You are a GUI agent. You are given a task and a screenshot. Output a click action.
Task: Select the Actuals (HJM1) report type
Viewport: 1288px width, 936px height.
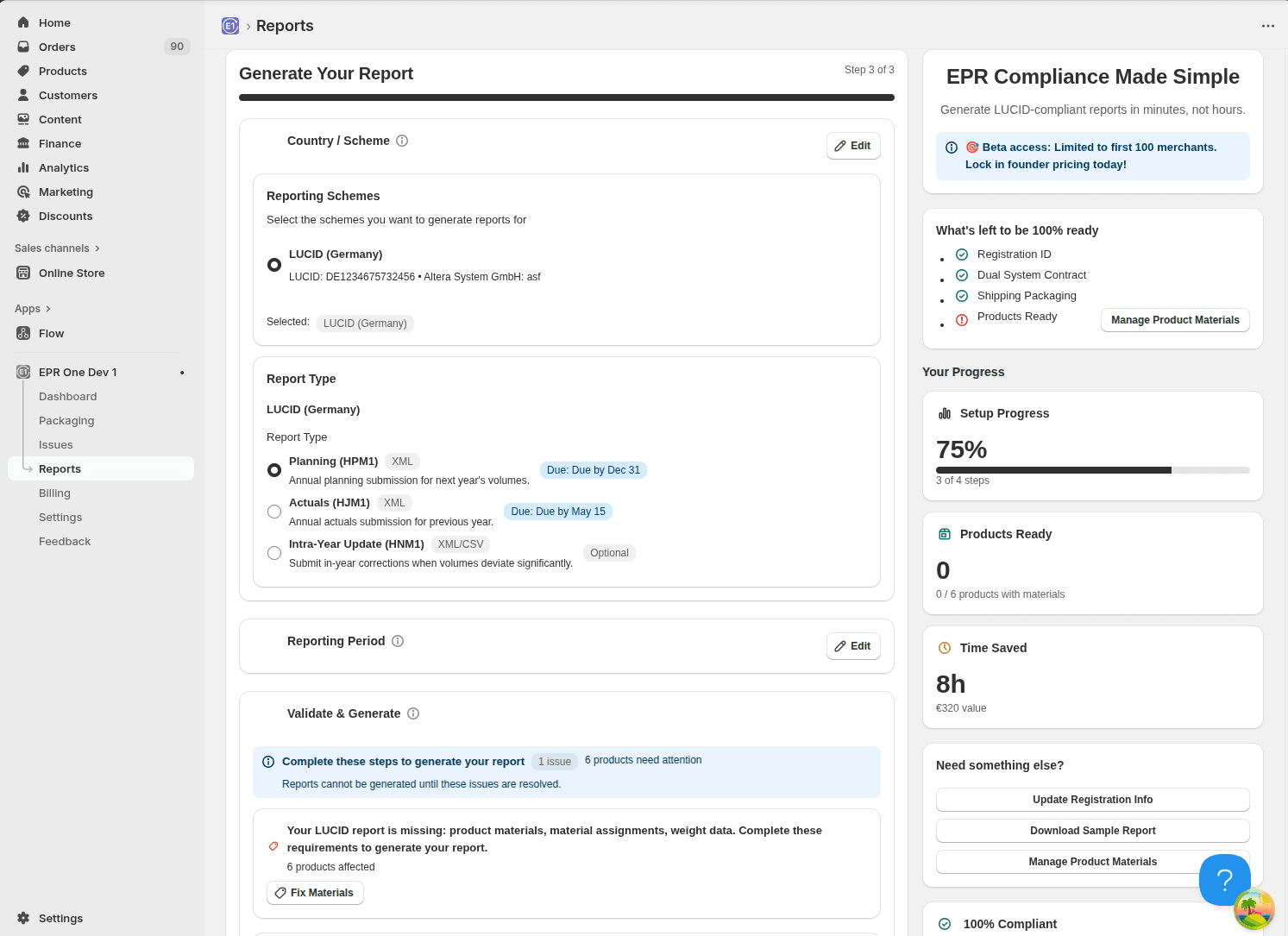point(274,512)
